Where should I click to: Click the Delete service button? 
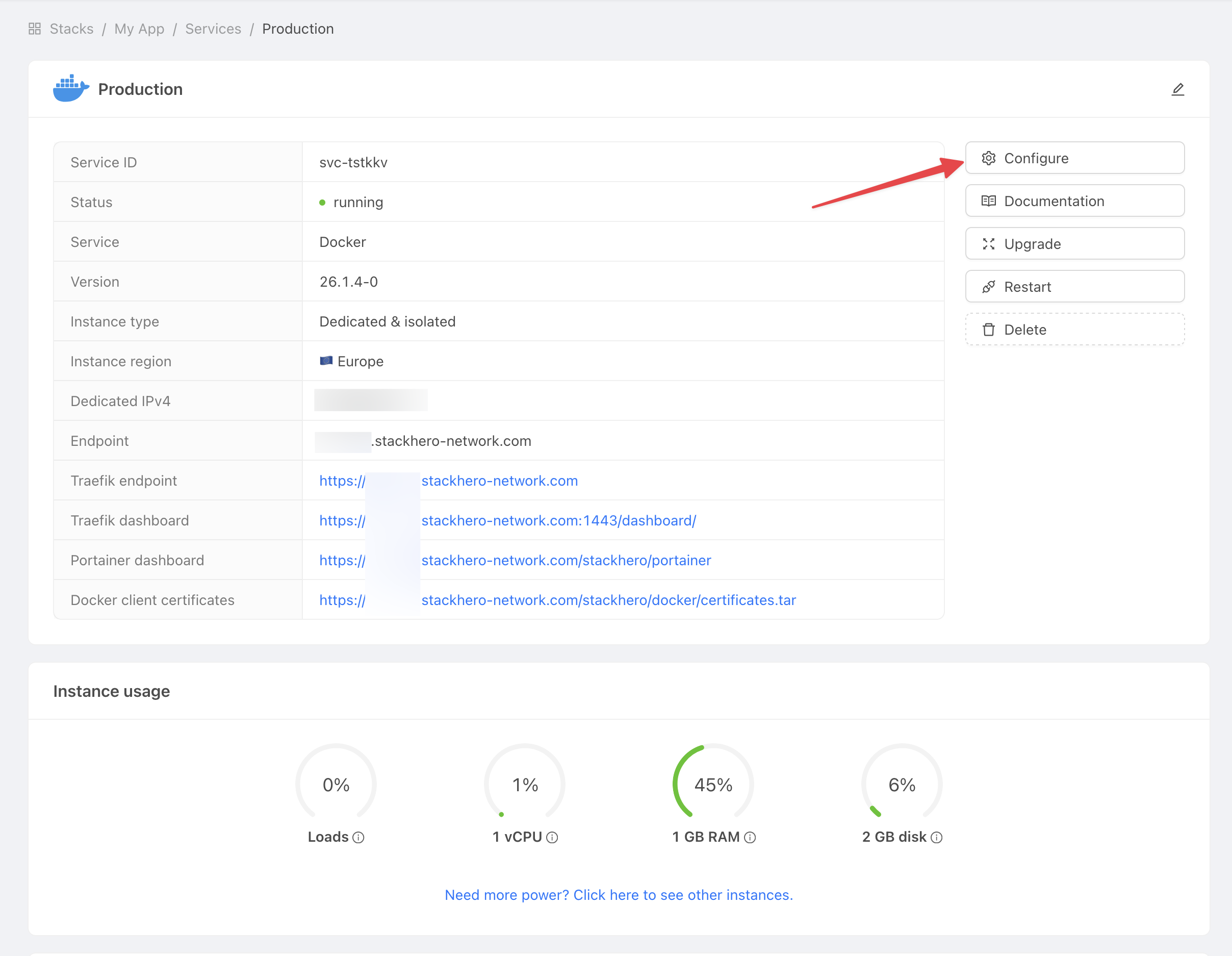pos(1074,330)
